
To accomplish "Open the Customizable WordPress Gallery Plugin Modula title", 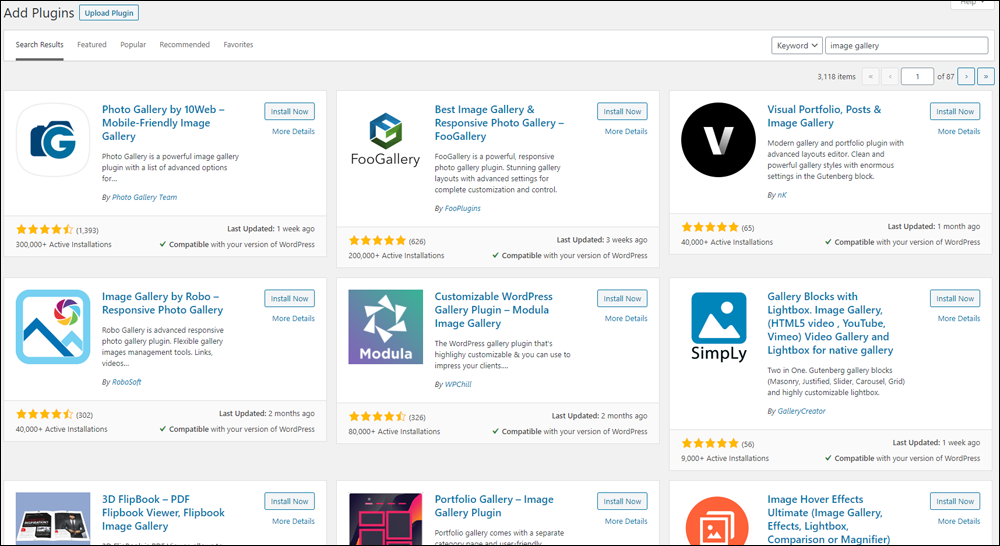I will [494, 310].
